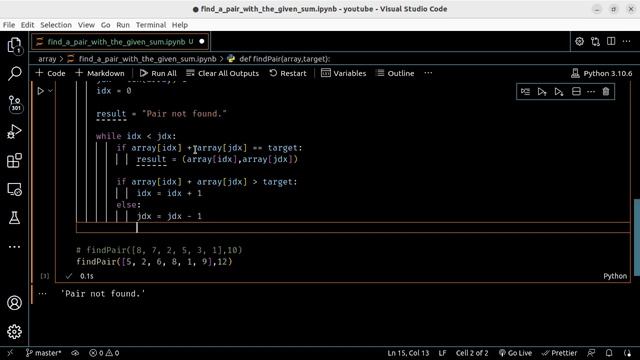The image size is (640, 360).
Task: Open the Search view icon
Action: pyautogui.click(x=14, y=74)
